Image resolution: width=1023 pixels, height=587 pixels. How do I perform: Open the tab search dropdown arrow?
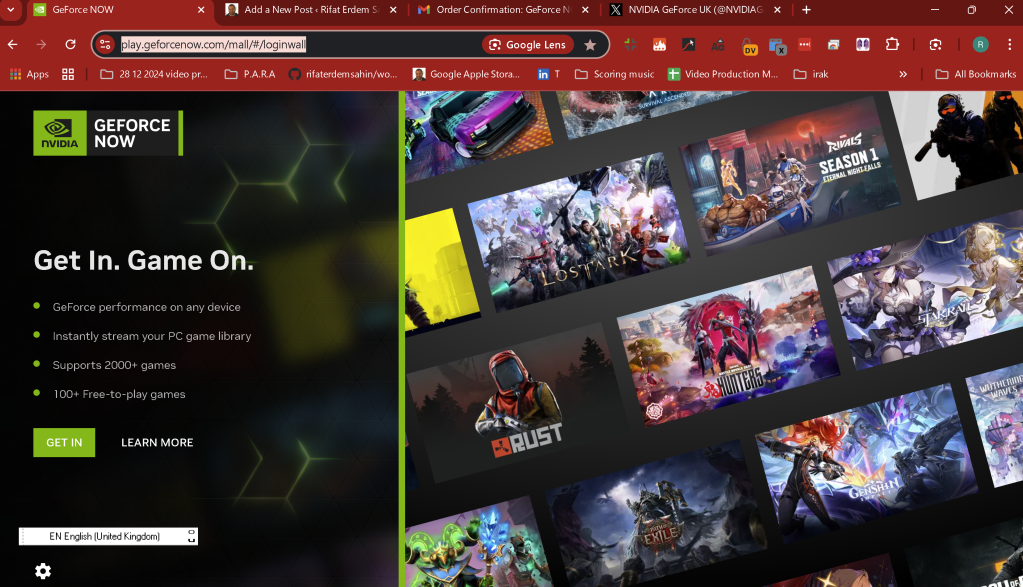[10, 10]
